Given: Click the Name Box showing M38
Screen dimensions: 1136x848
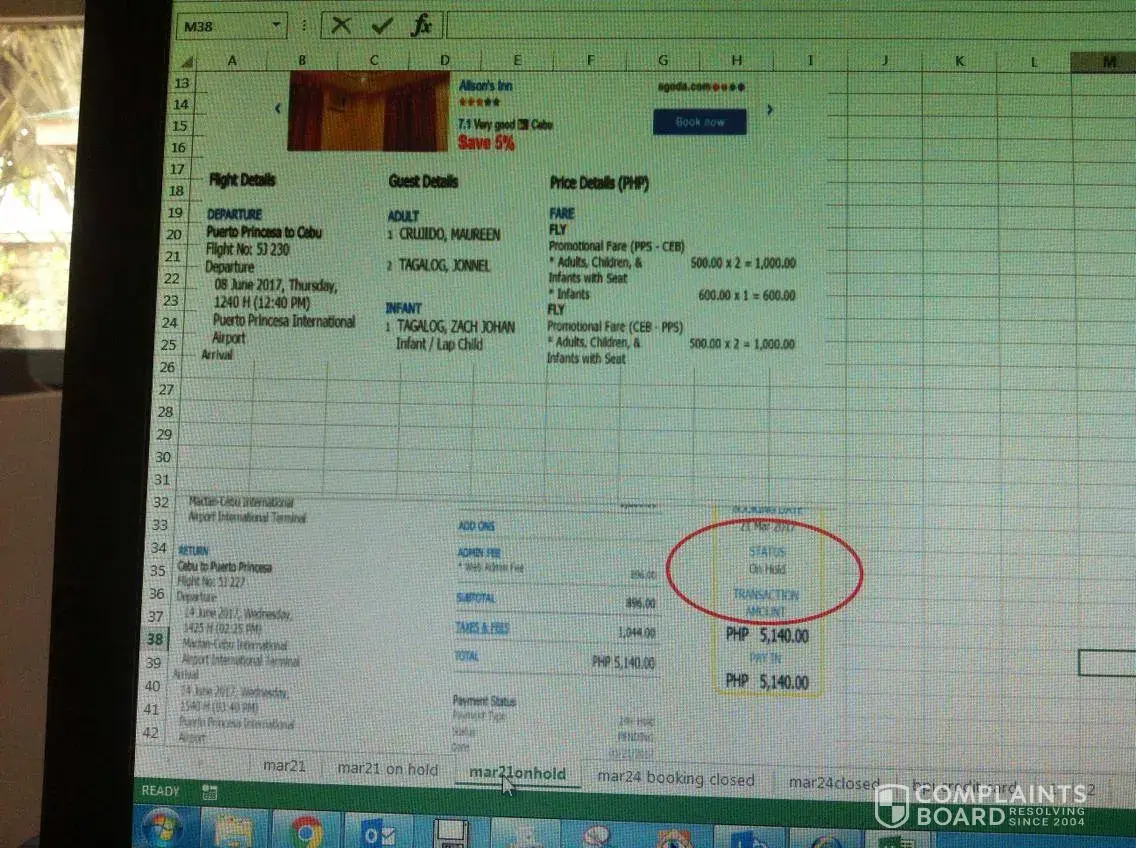Looking at the screenshot, I should (223, 26).
